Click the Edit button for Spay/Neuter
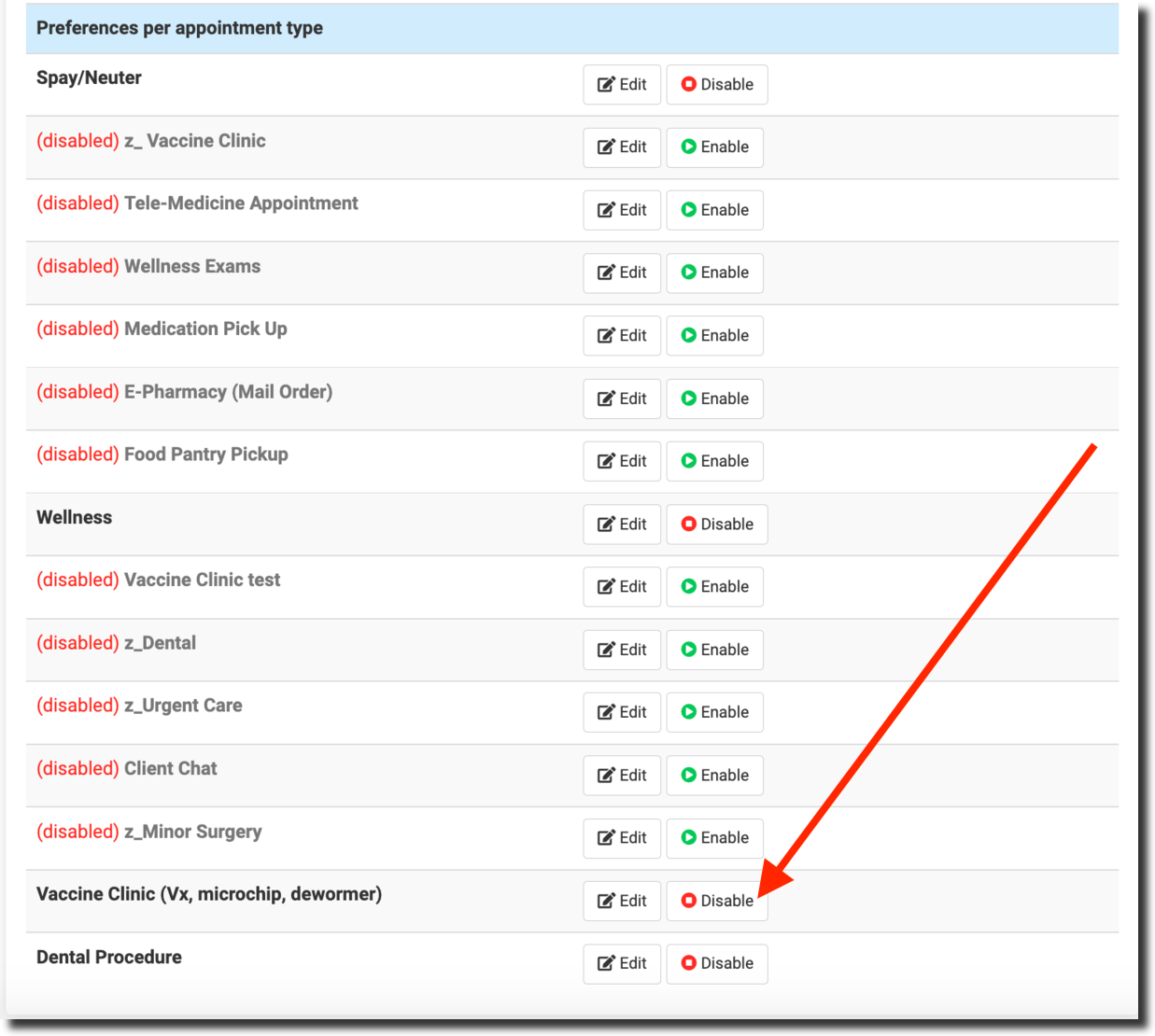This screenshot has width=1155, height=1036. point(622,85)
